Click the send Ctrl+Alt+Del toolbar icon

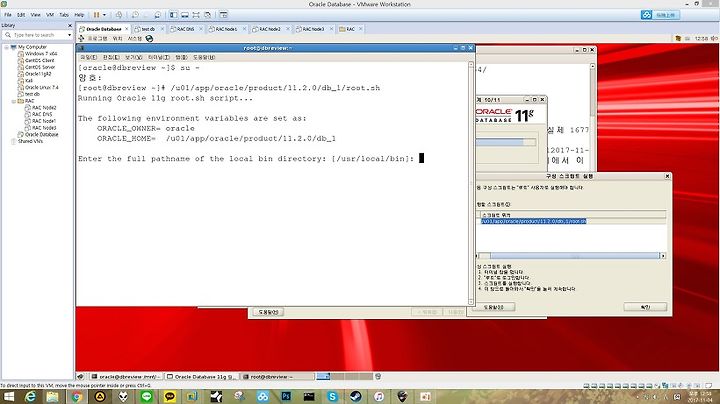pyautogui.click(x=119, y=15)
